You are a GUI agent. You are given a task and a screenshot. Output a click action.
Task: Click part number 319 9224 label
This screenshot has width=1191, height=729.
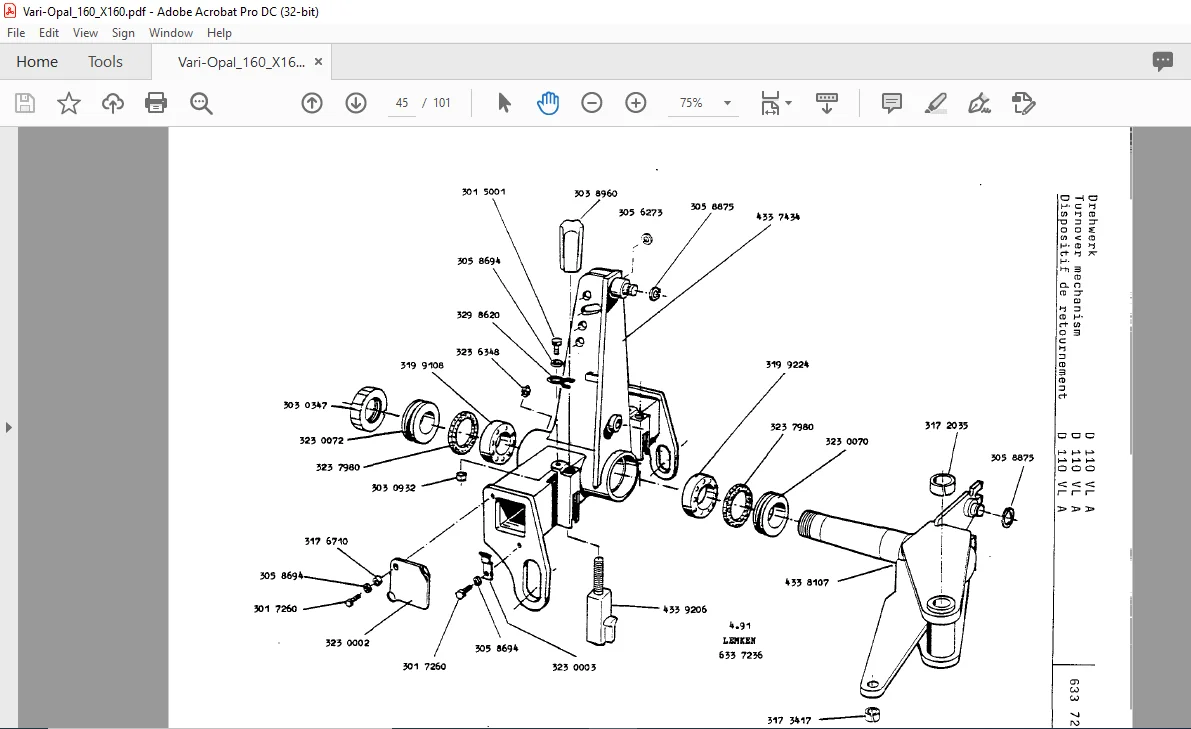pos(788,364)
